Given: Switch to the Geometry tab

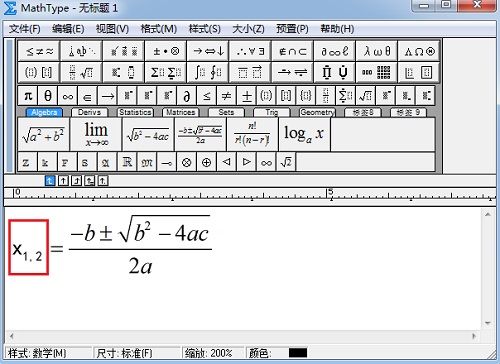Looking at the screenshot, I should click(317, 112).
